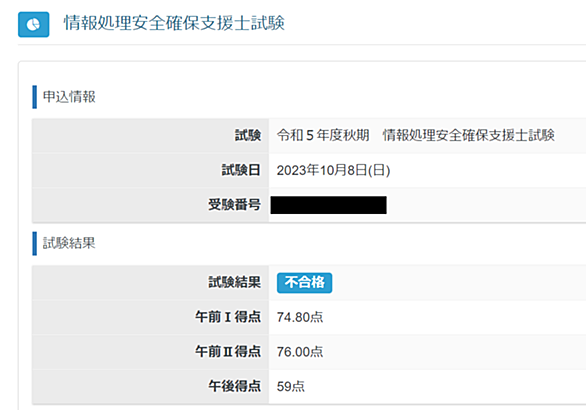Click the 試験 row label in 申込情報
The image size is (586, 410).
point(248,135)
